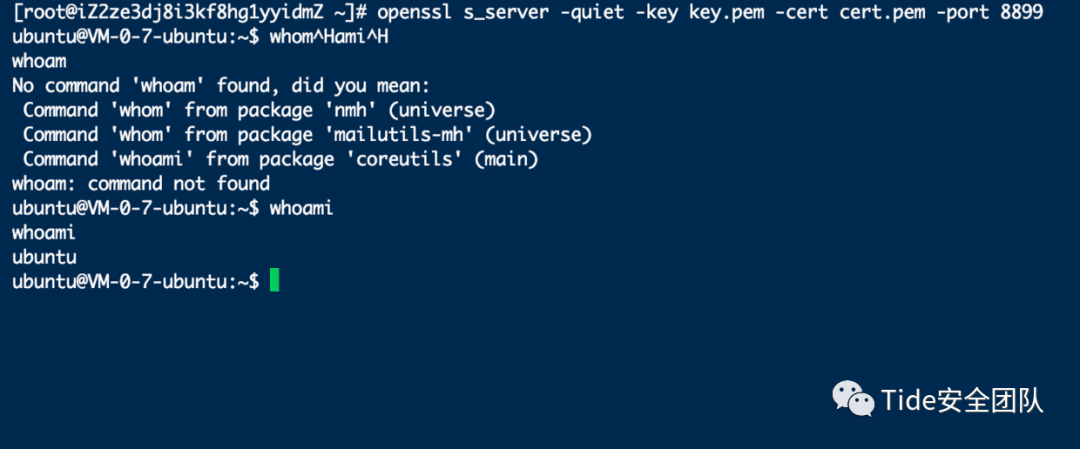
Task: Click the 'coreutils' package suggestion line
Action: [280, 159]
